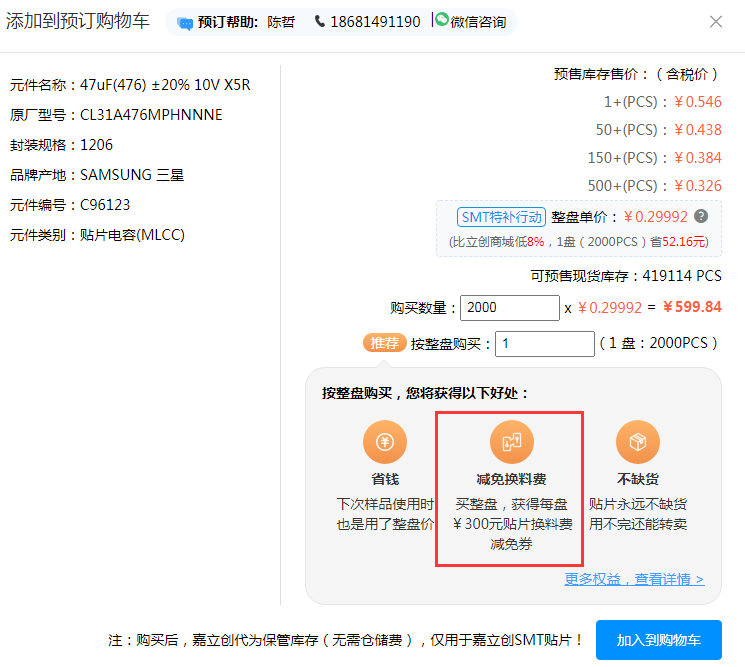Click the 按整盘购买 reel count field
The height and width of the screenshot is (667, 745).
[x=545, y=343]
